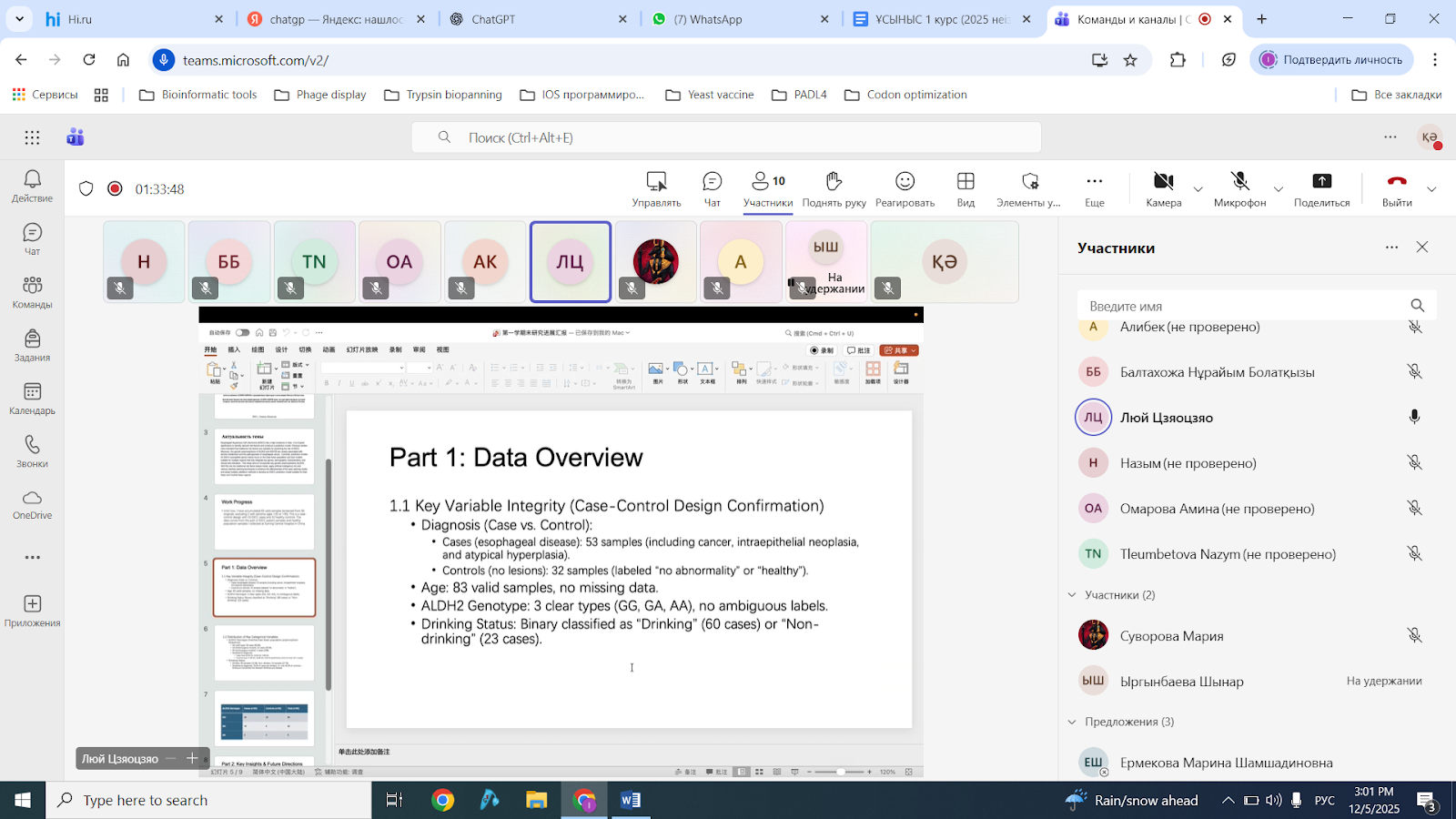Screen dimensions: 1456x819
Task: Open Word from the Windows taskbar
Action: [631, 800]
